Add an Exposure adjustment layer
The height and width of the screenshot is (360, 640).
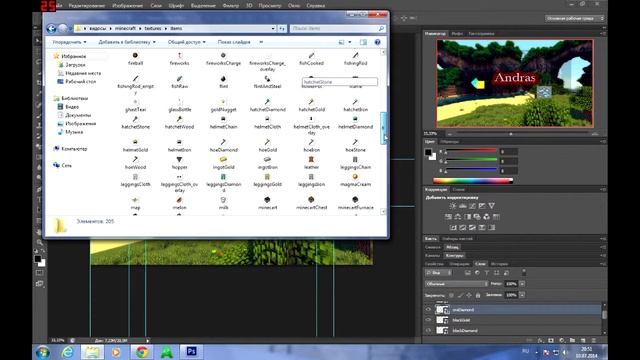point(482,206)
